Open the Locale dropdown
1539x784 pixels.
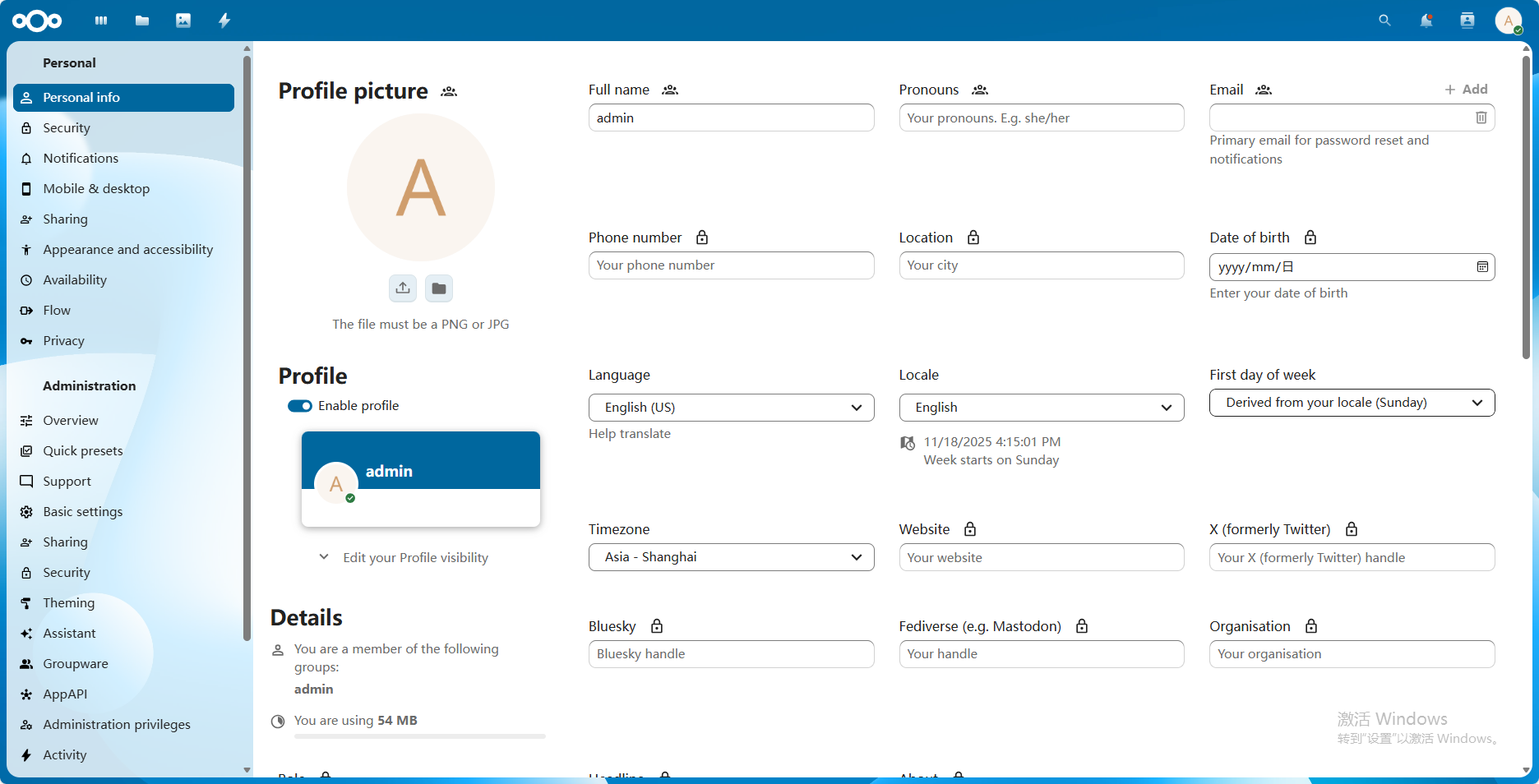[1042, 408]
